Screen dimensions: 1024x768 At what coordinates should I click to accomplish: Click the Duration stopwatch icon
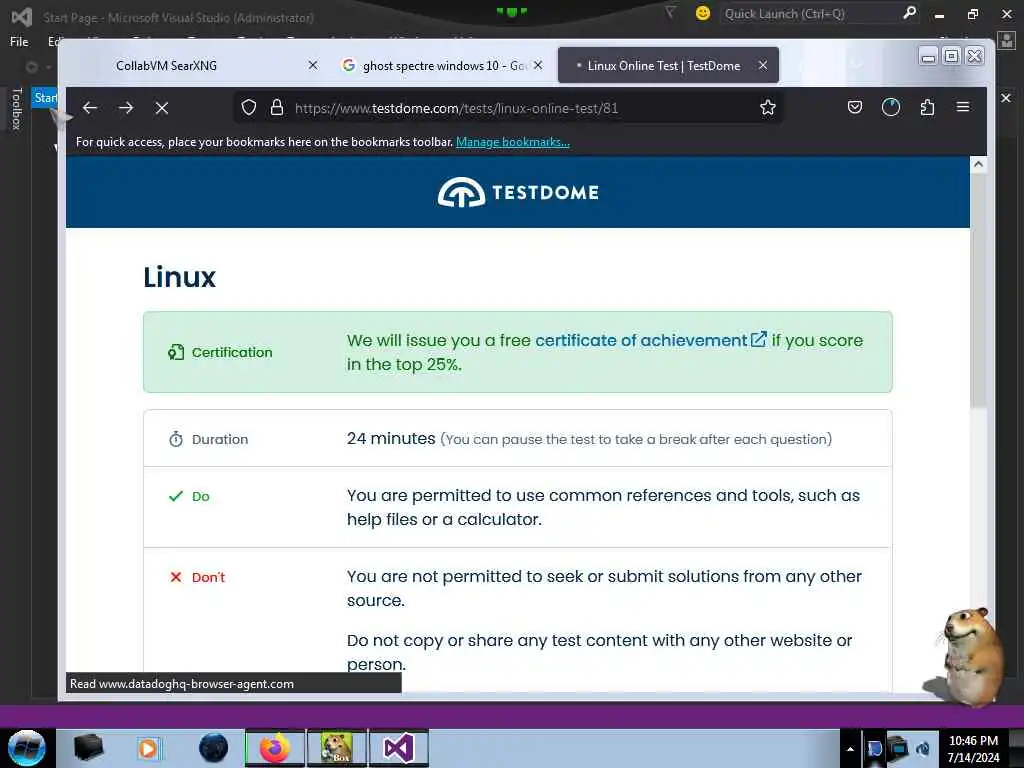[x=176, y=439]
